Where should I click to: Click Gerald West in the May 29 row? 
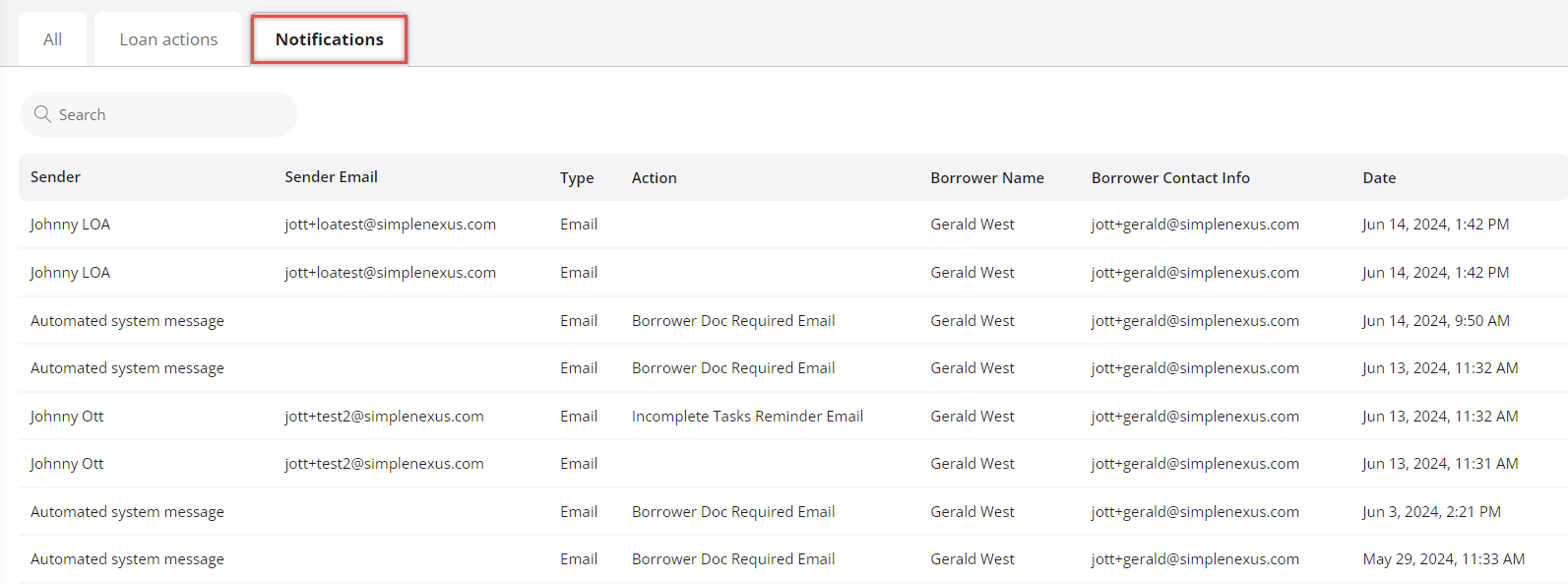[x=972, y=559]
